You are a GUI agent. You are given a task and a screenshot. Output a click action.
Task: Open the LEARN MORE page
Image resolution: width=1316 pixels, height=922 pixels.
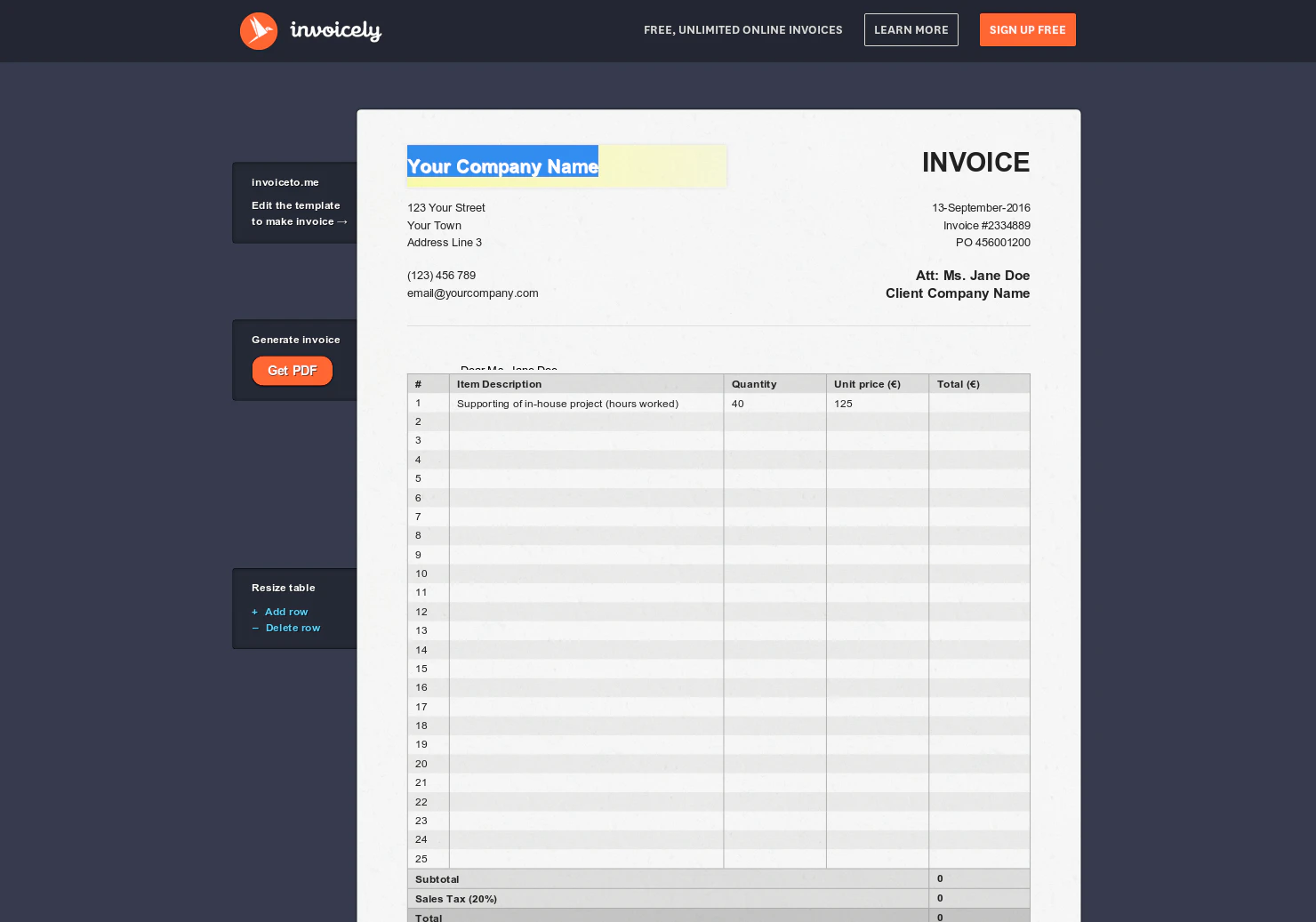911,29
